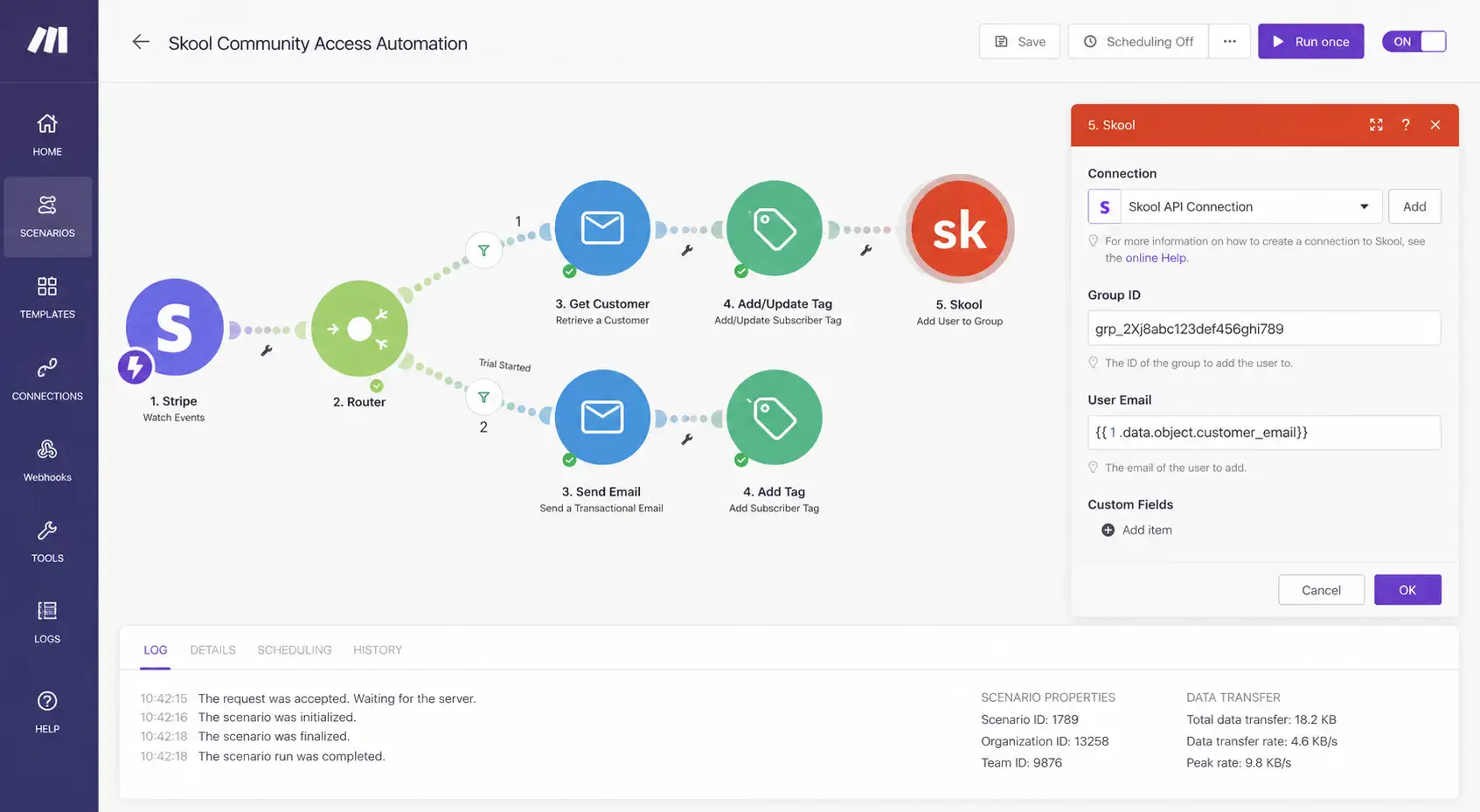Click the Group ID input field
Image resolution: width=1480 pixels, height=812 pixels.
coord(1264,329)
